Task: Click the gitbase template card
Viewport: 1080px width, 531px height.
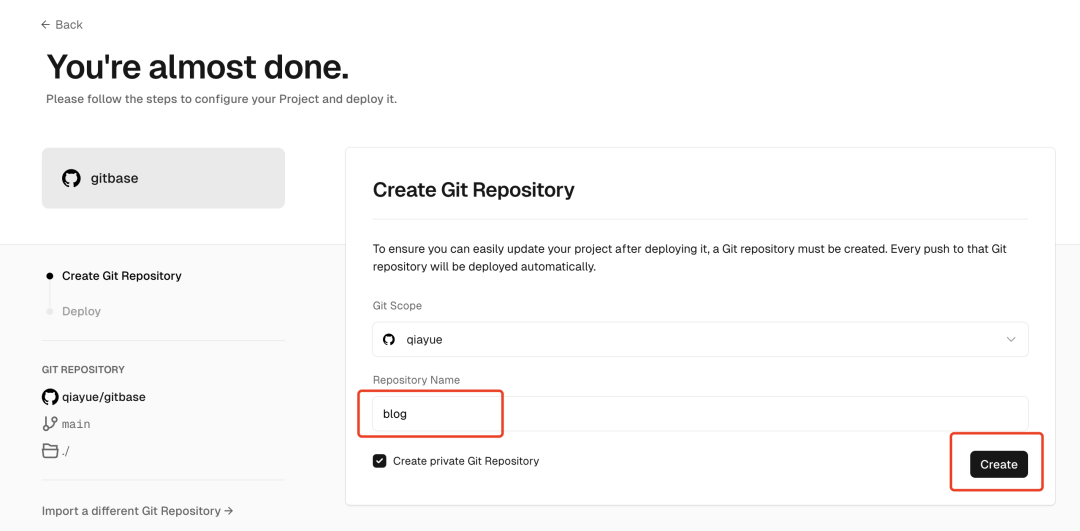Action: point(163,178)
